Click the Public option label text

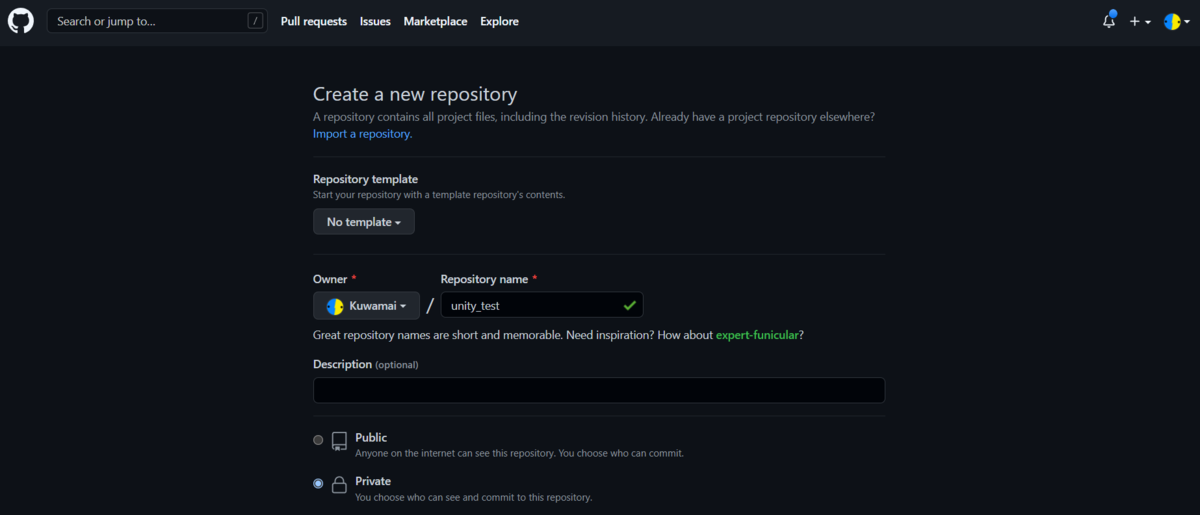point(371,438)
